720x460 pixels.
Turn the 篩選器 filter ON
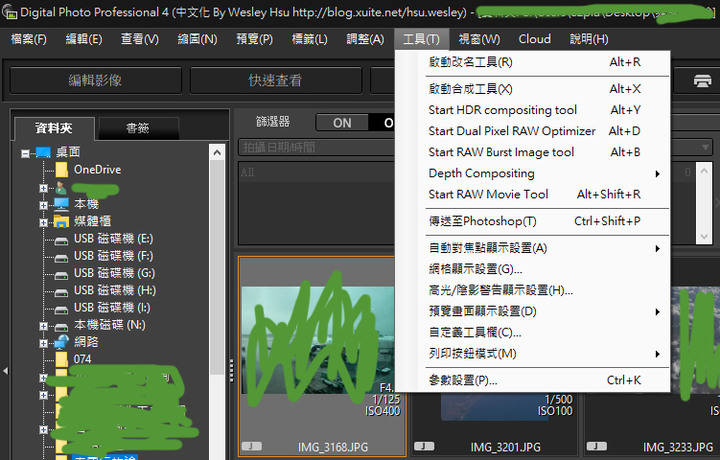pyautogui.click(x=342, y=123)
